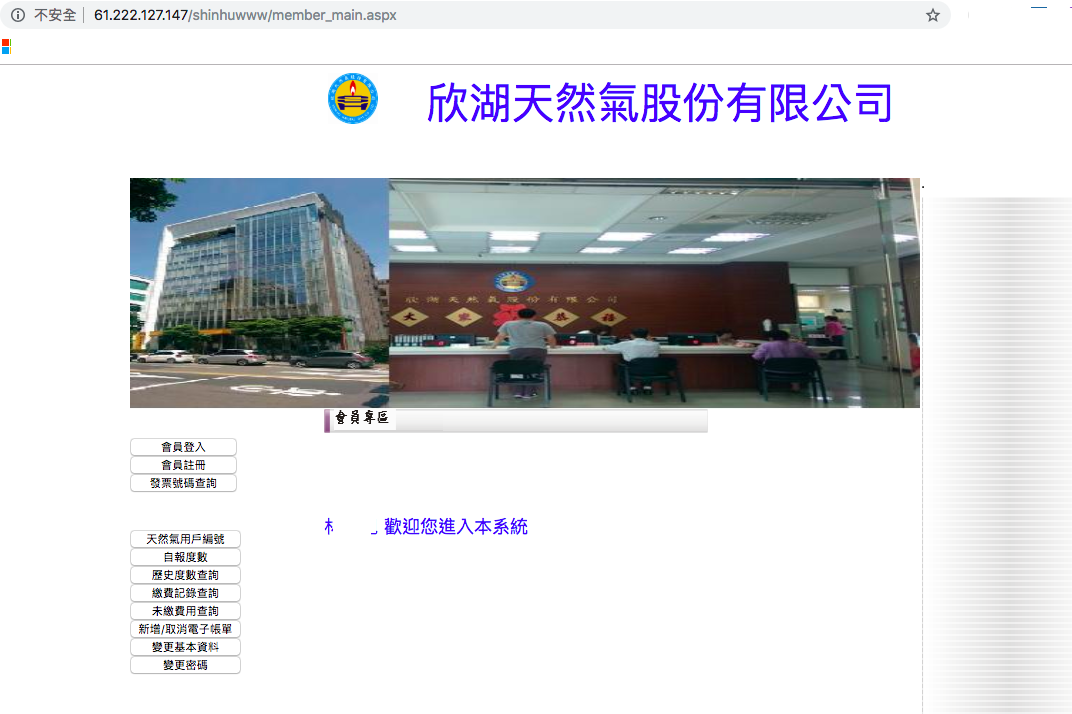Click the site info icon beside 不安全
Image resolution: width=1072 pixels, height=714 pixels.
(18, 15)
